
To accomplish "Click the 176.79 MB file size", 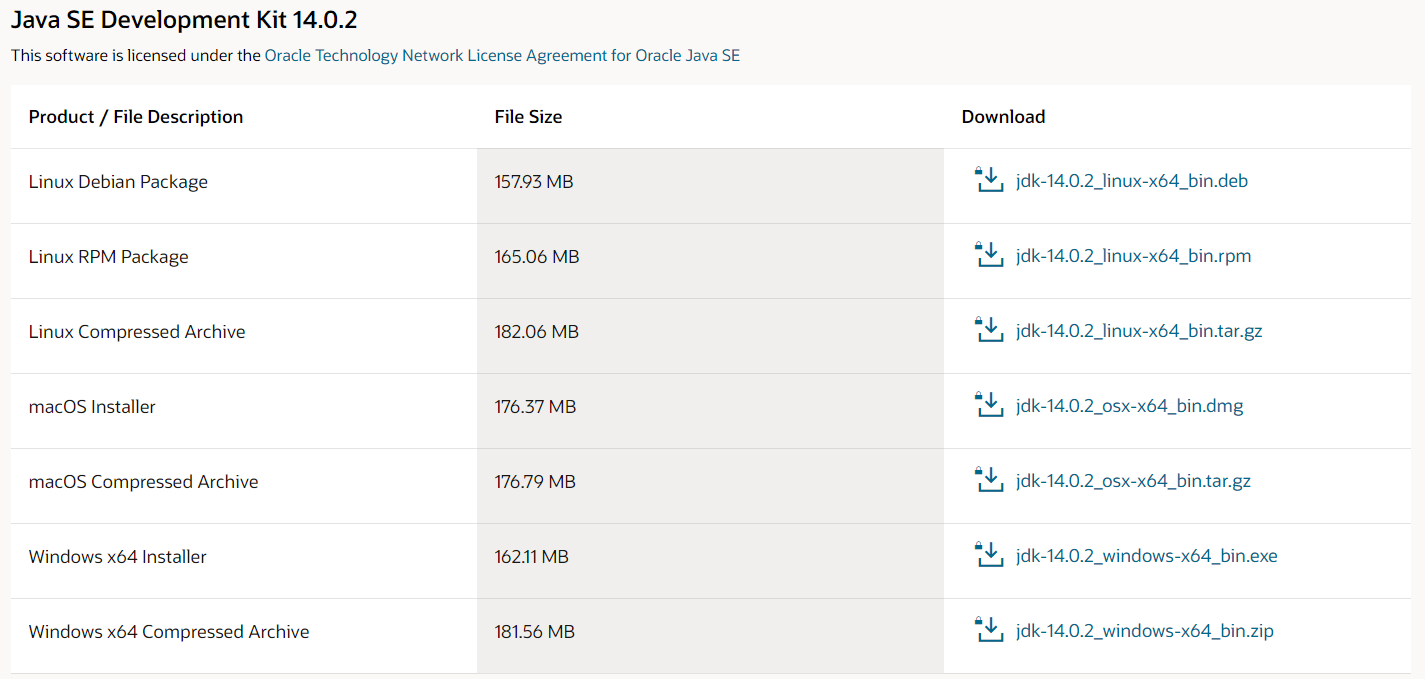I will [x=535, y=482].
